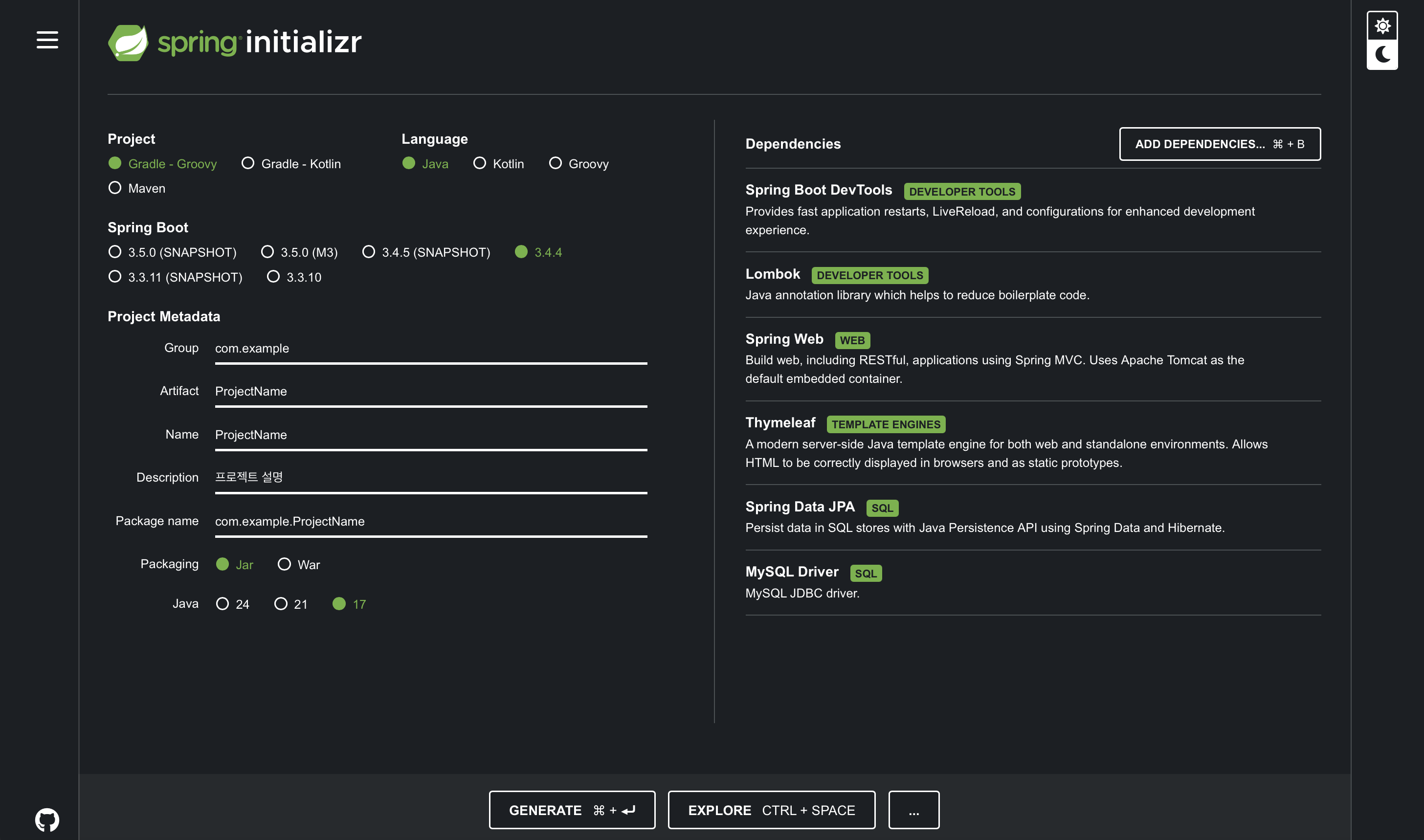
Task: Focus the Name input field
Action: click(x=431, y=435)
